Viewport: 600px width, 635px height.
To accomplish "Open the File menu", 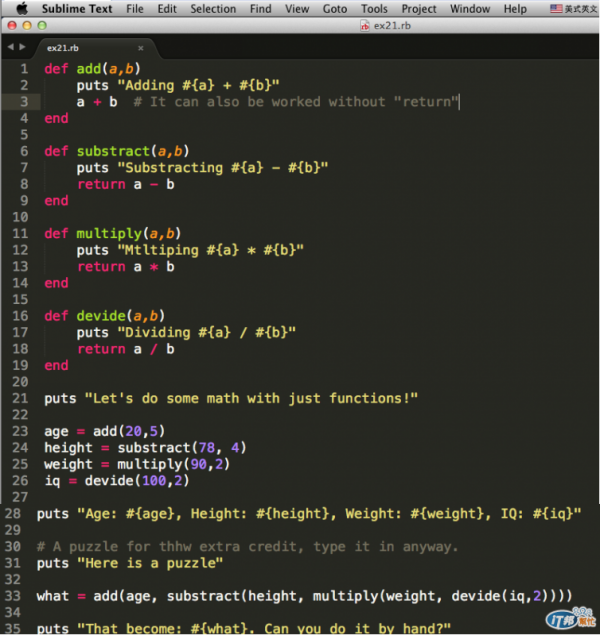I will pyautogui.click(x=135, y=9).
